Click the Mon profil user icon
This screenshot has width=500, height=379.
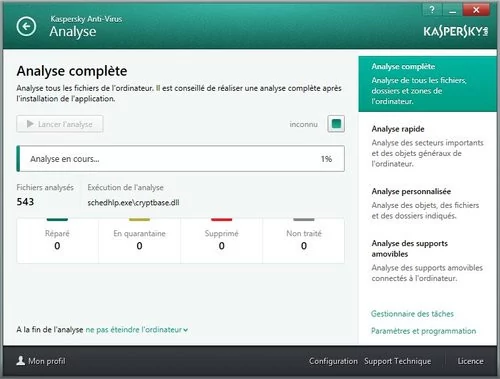[x=21, y=361]
